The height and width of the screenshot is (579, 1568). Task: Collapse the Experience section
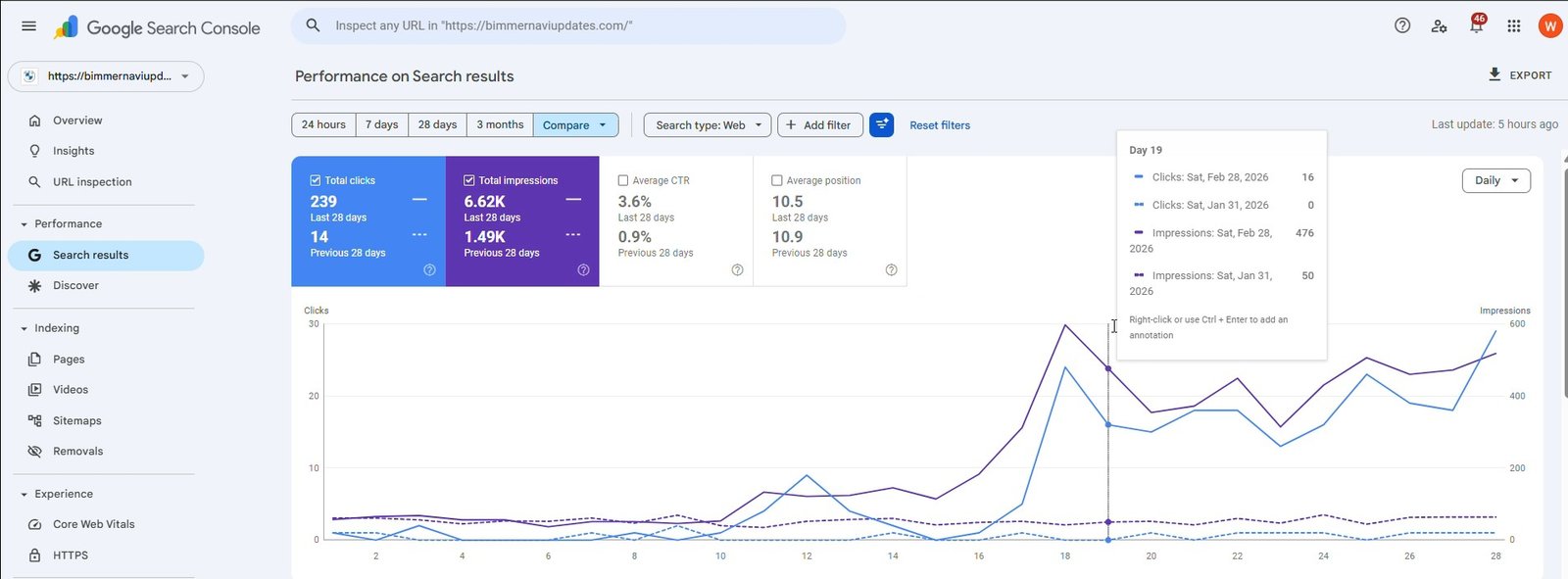pos(24,495)
